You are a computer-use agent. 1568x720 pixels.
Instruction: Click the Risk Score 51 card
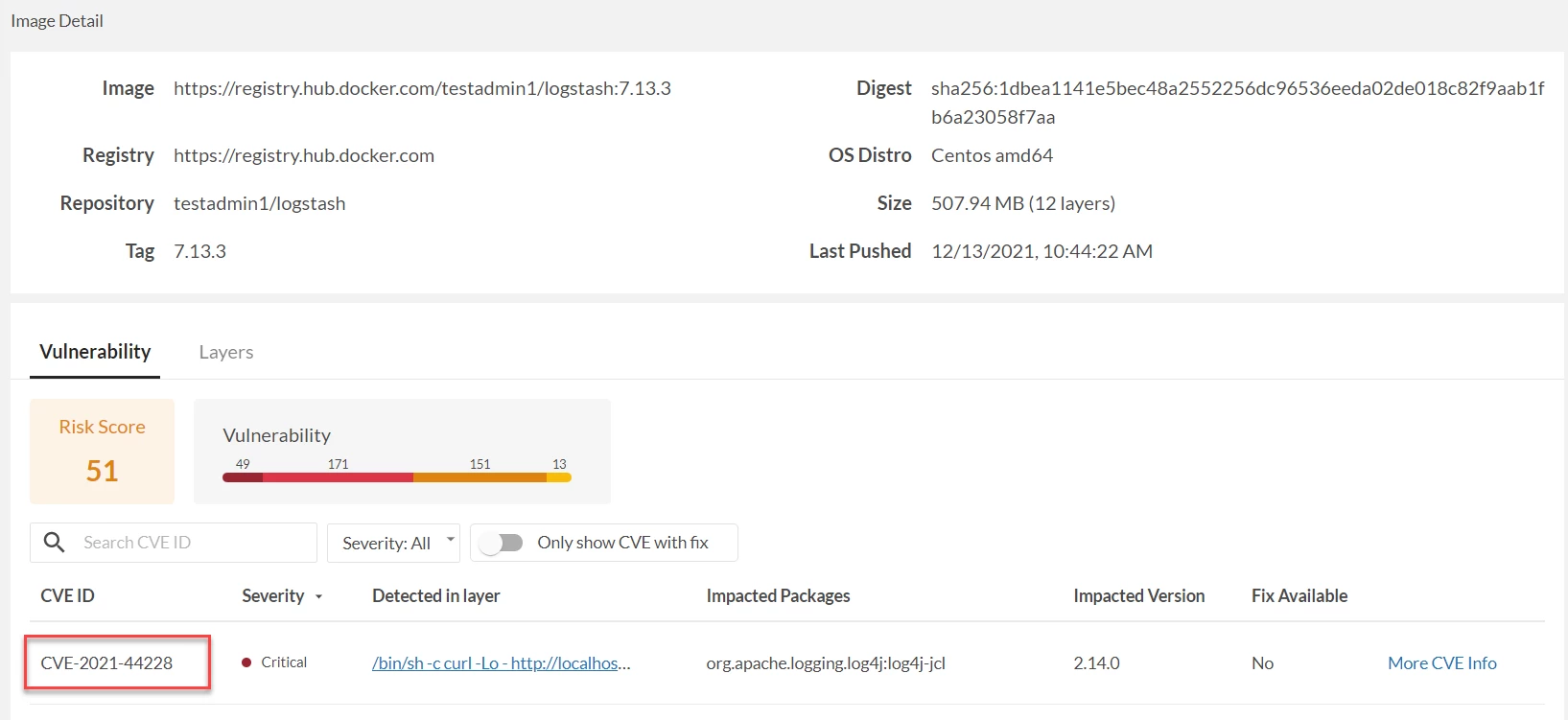pos(102,452)
